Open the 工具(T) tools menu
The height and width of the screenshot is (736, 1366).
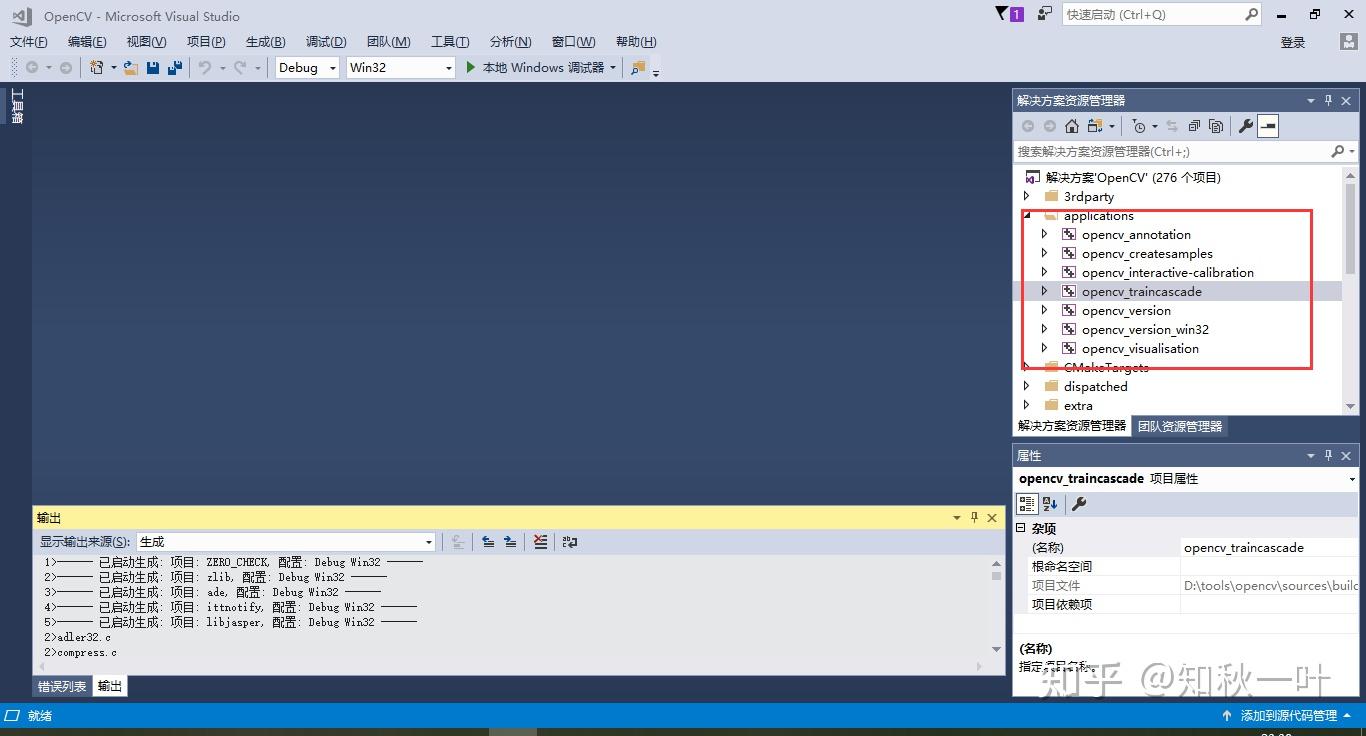(450, 42)
